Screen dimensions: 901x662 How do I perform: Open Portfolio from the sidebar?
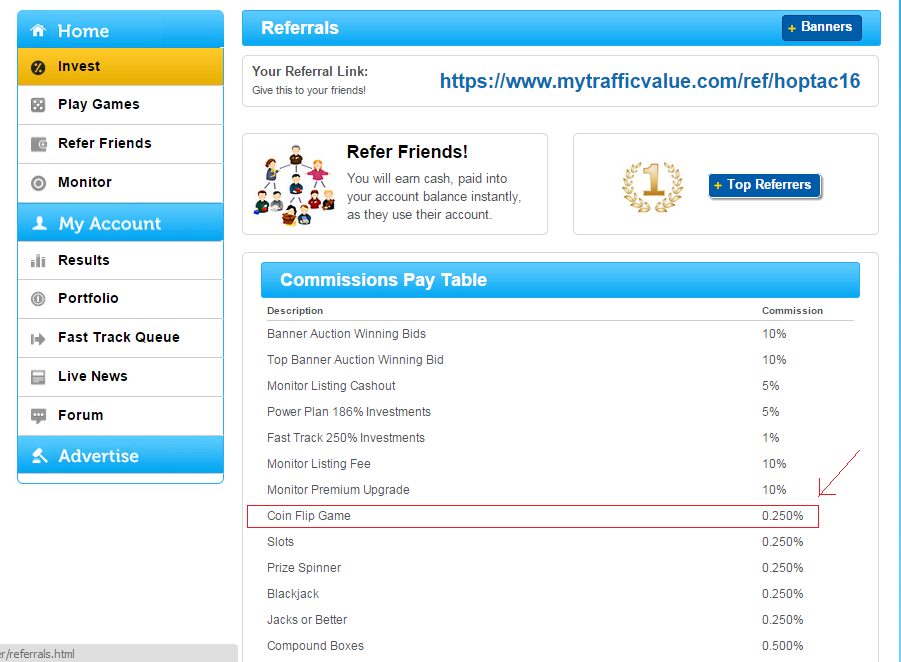[121, 299]
